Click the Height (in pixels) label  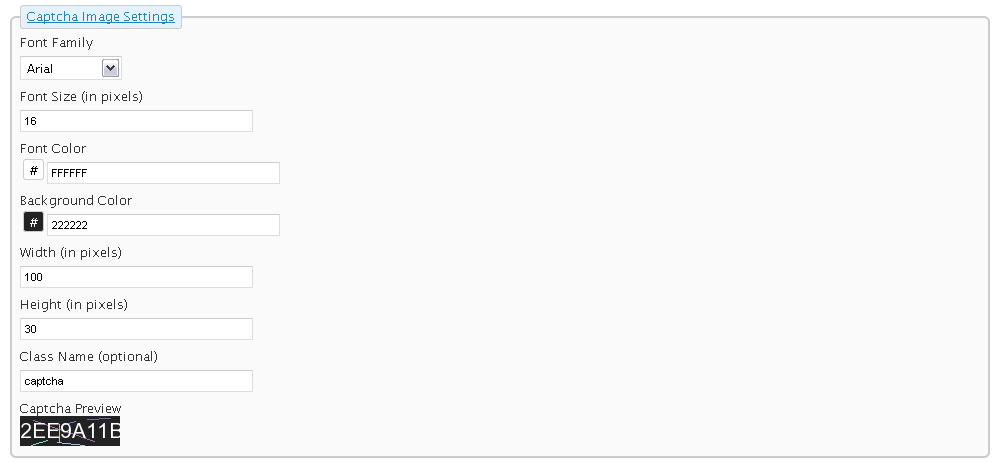click(73, 305)
